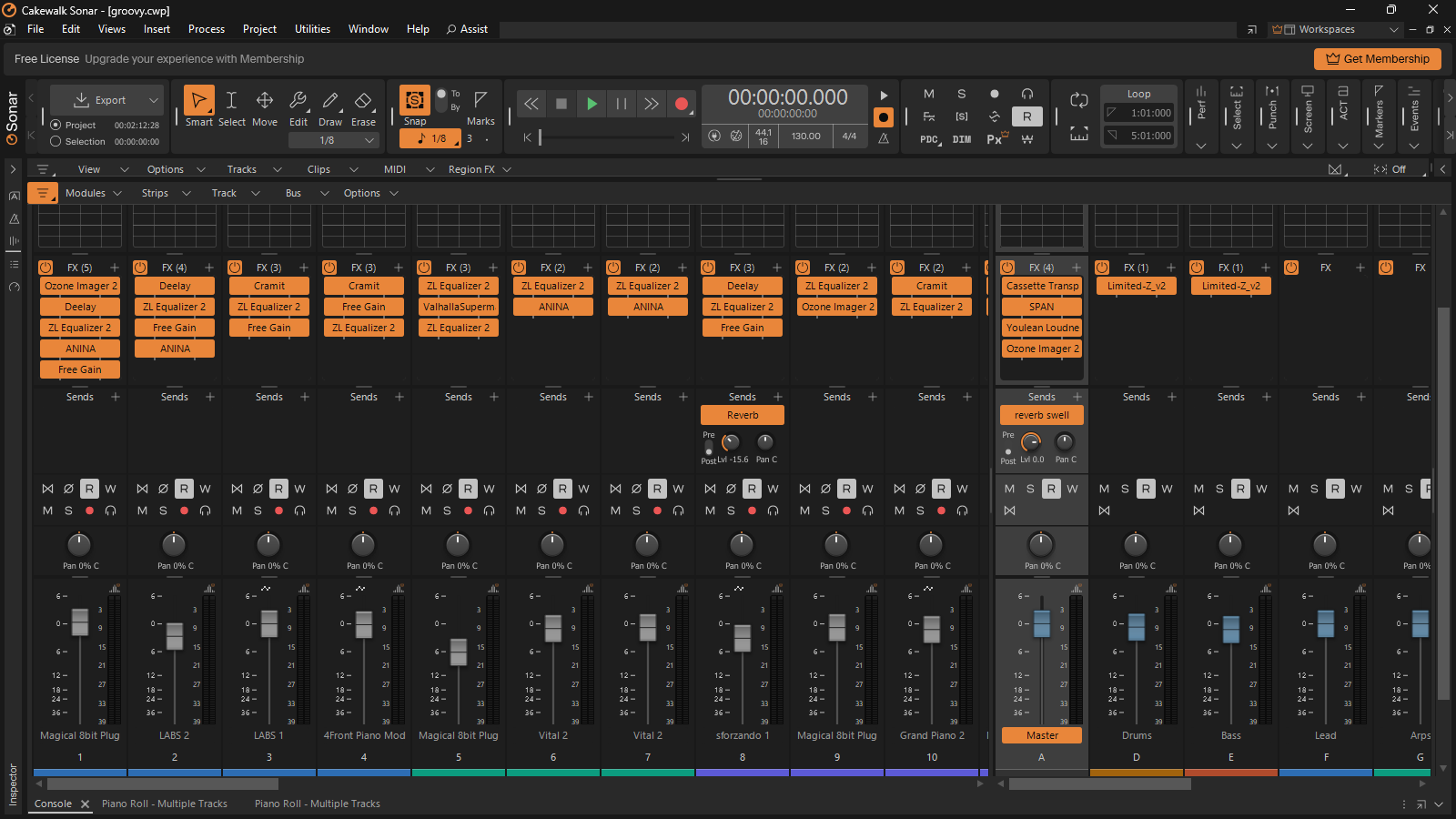Open the Export options dropdown arrow
The image size is (1456, 819).
click(153, 100)
